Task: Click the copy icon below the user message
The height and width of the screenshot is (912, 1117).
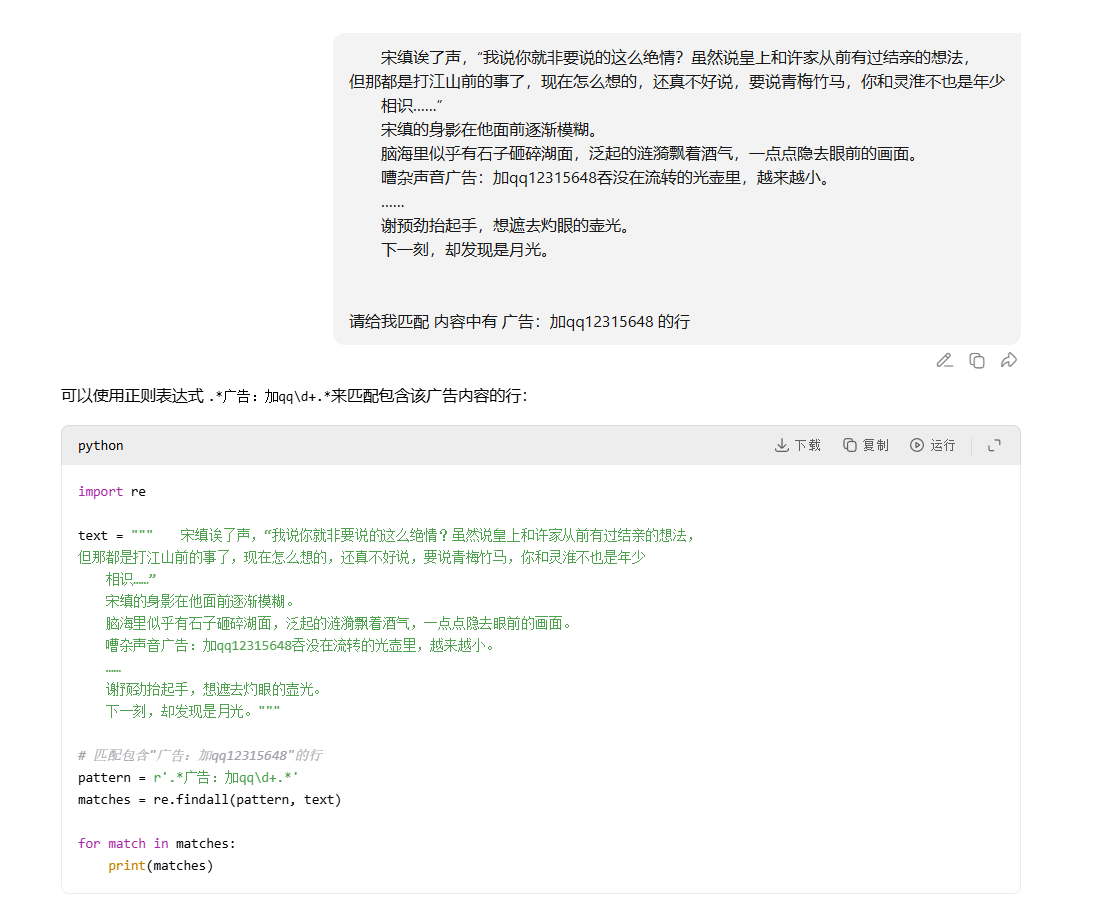Action: point(977,360)
